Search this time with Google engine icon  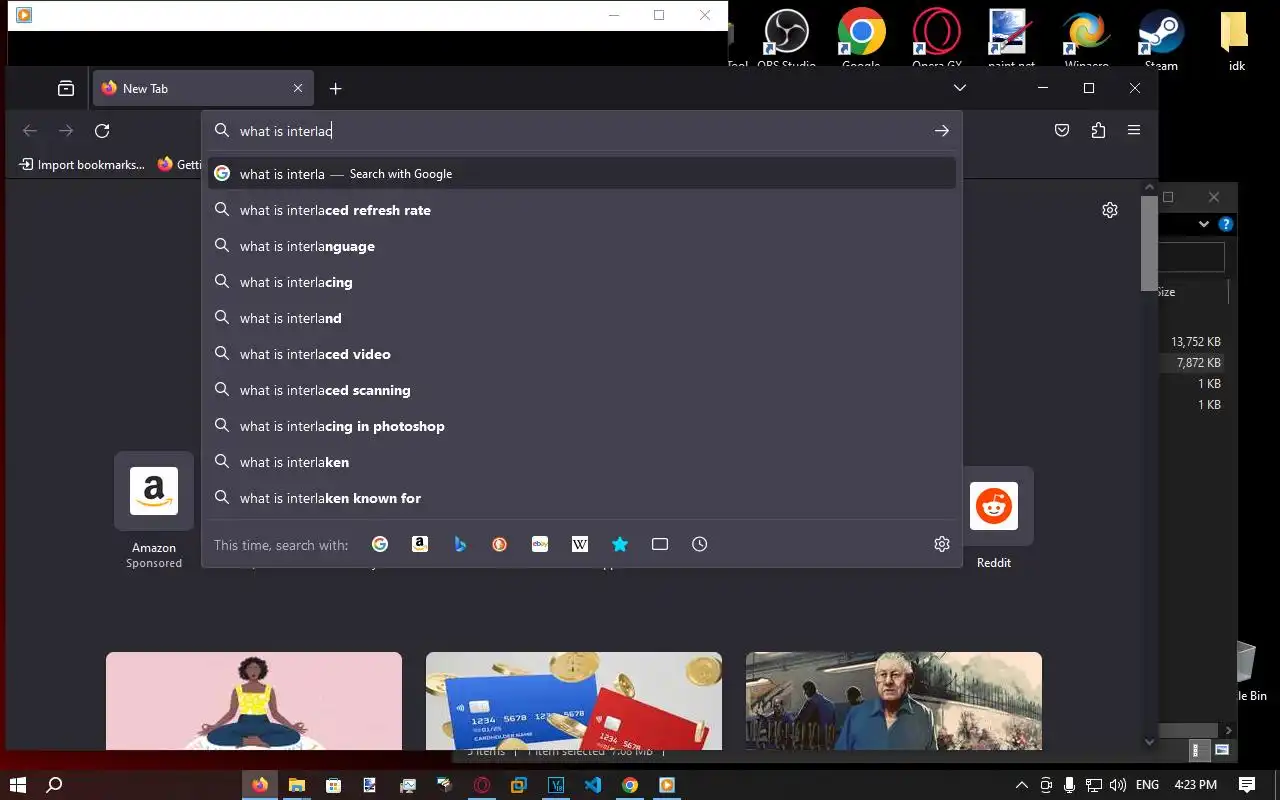pyautogui.click(x=380, y=544)
